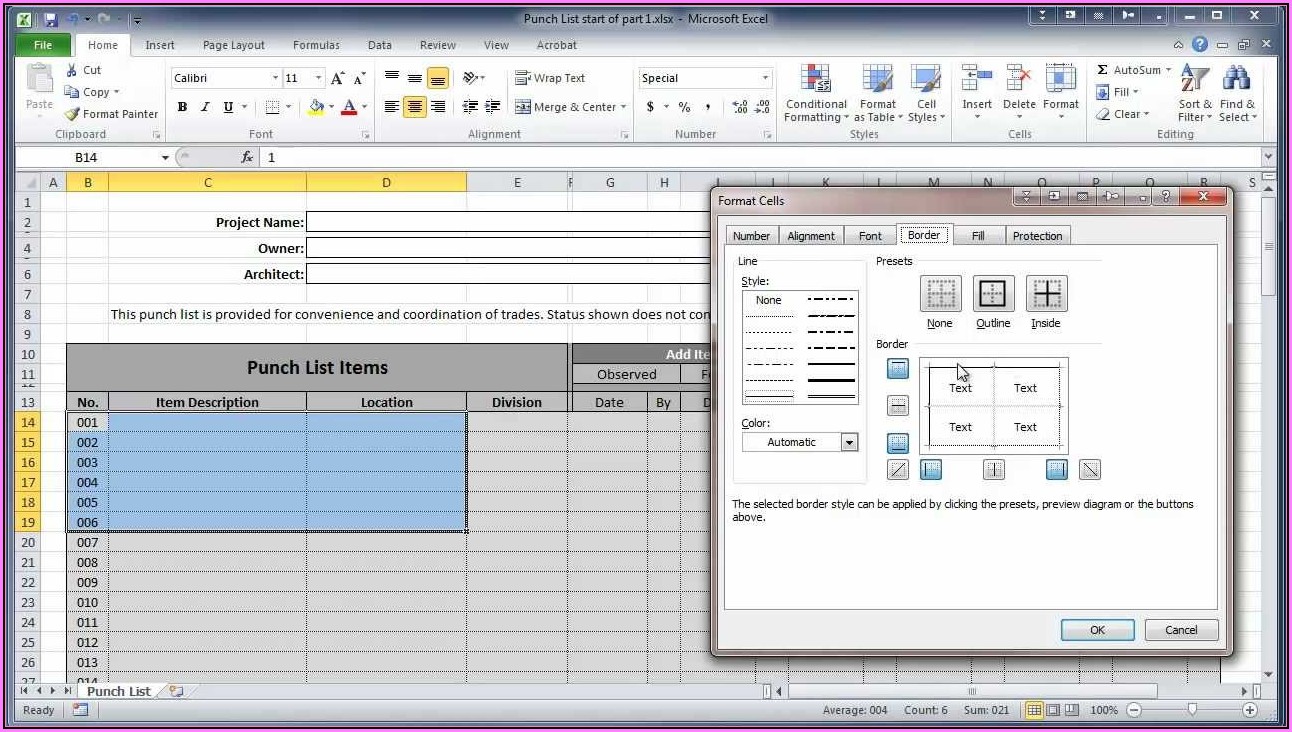Open the Page Layout ribbon tab
1292x732 pixels.
point(233,45)
